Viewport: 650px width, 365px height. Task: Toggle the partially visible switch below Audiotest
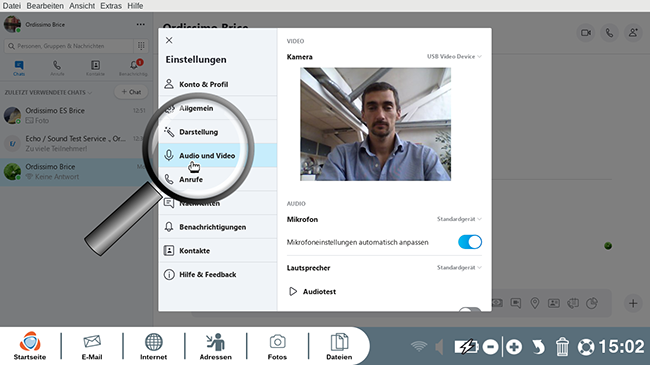(470, 309)
